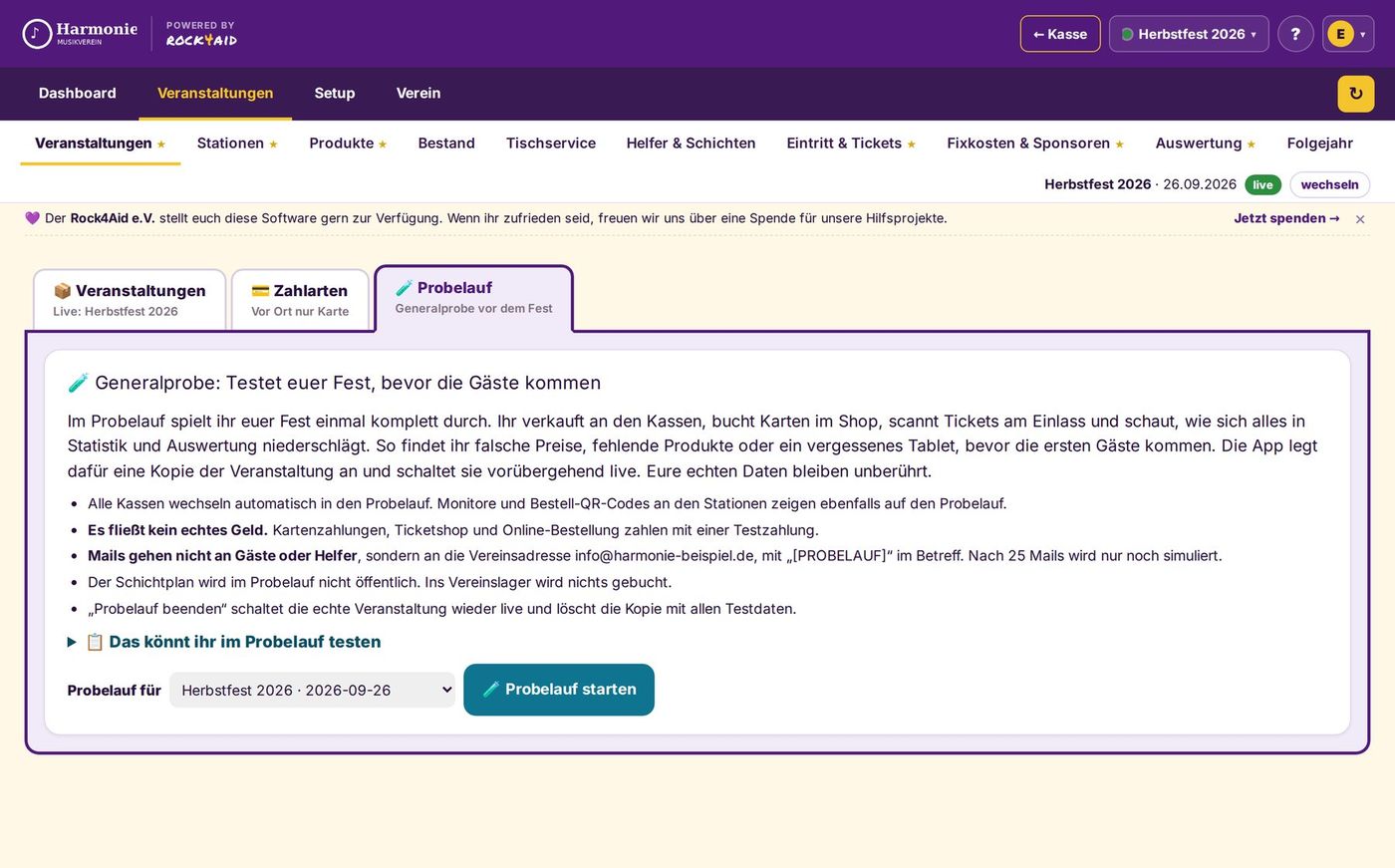The height and width of the screenshot is (868, 1395).
Task: Follow the 'Jetzt spenden' link
Action: click(x=1286, y=218)
